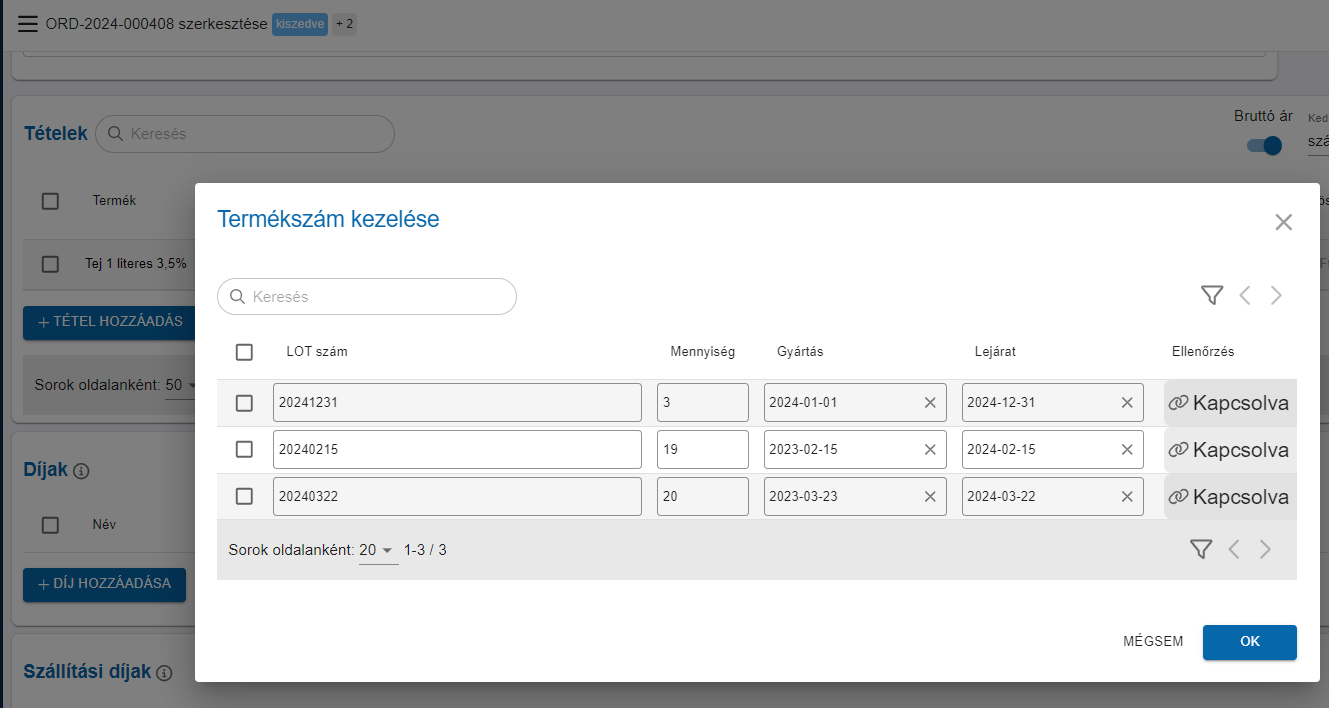The width and height of the screenshot is (1329, 708).
Task: Click Kapcsolva link for LOT 20240322
Action: (1229, 496)
